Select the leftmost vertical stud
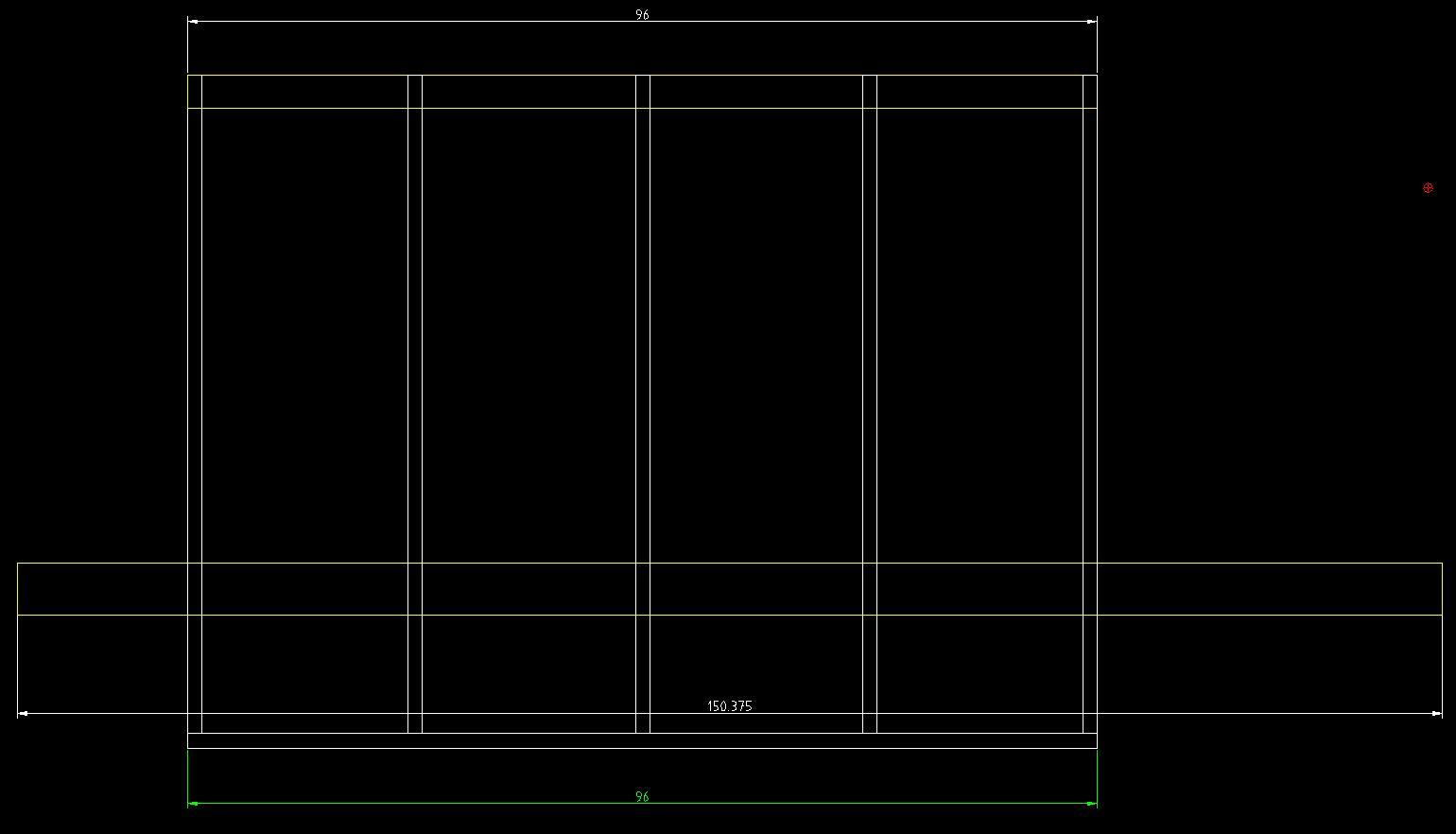 [195, 331]
